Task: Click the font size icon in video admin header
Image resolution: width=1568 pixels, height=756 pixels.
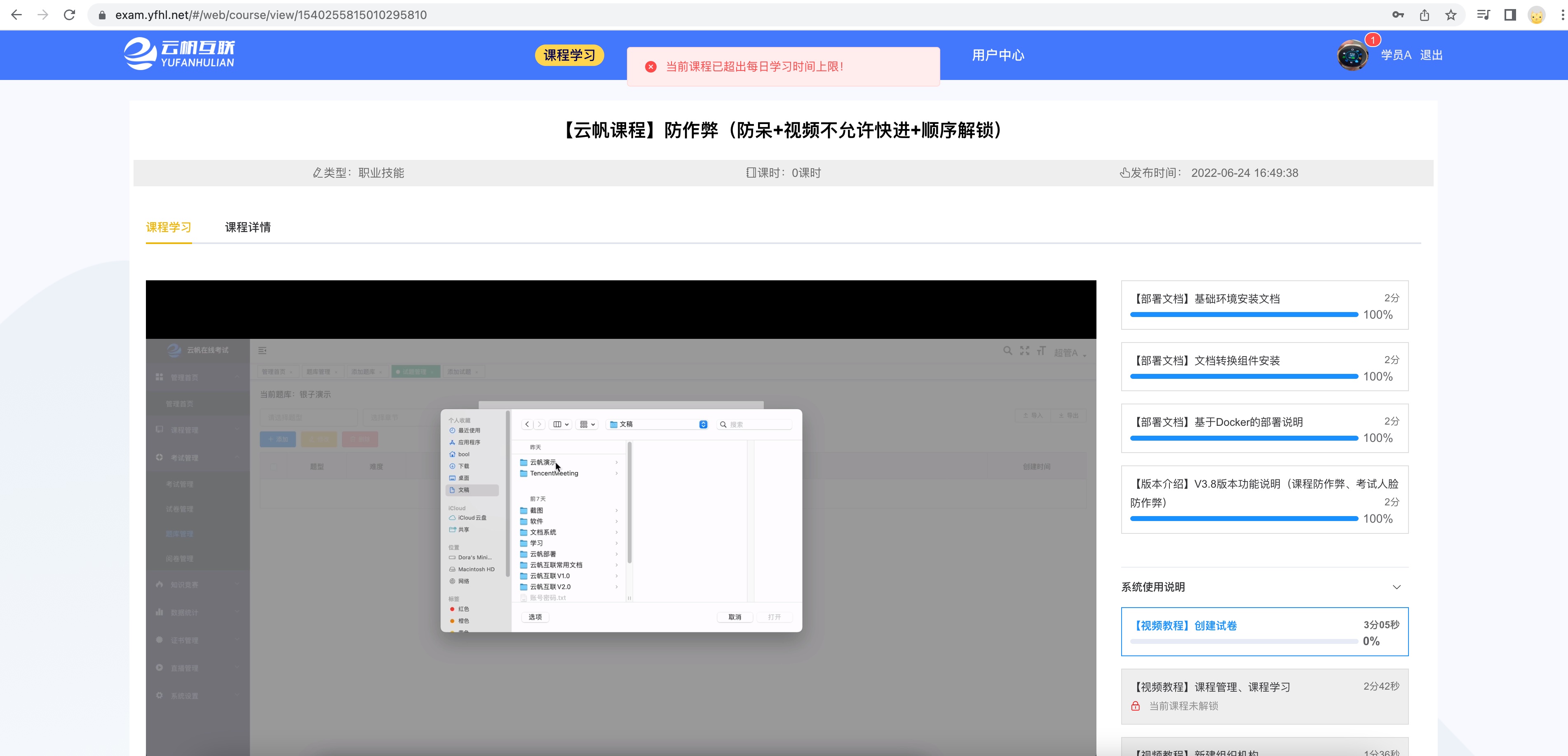Action: (1042, 351)
